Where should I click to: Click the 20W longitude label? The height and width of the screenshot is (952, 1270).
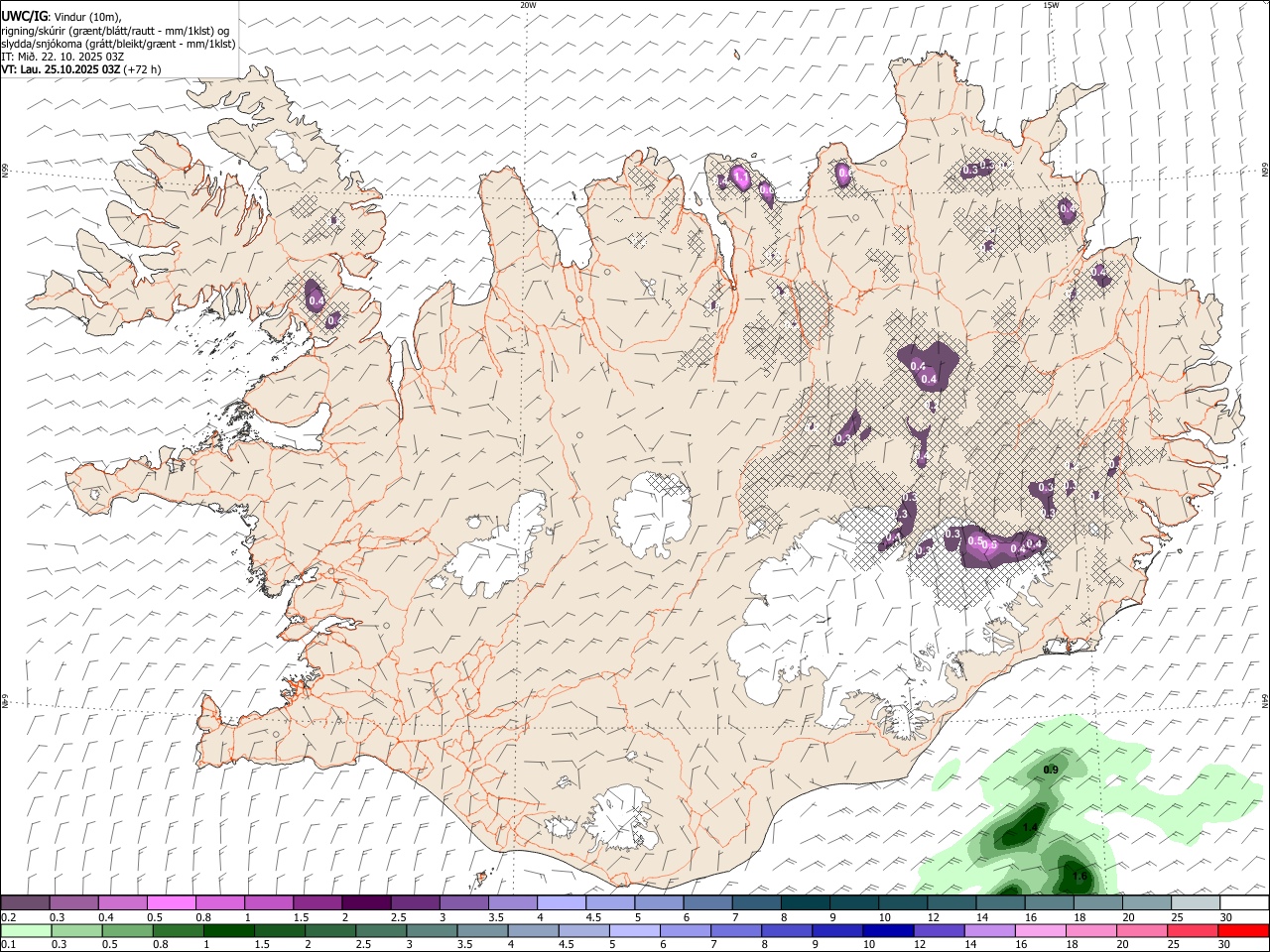(528, 5)
